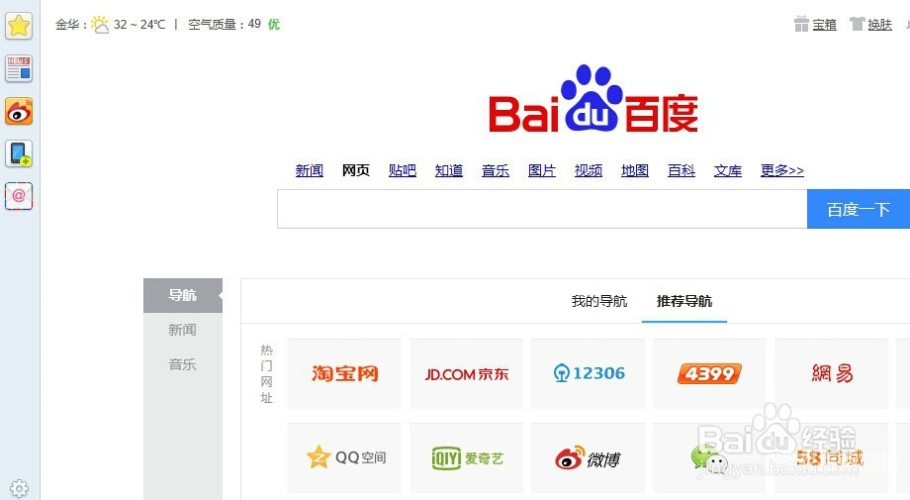This screenshot has width=910, height=500.
Task: Expand the 更多>> link
Action: [782, 171]
